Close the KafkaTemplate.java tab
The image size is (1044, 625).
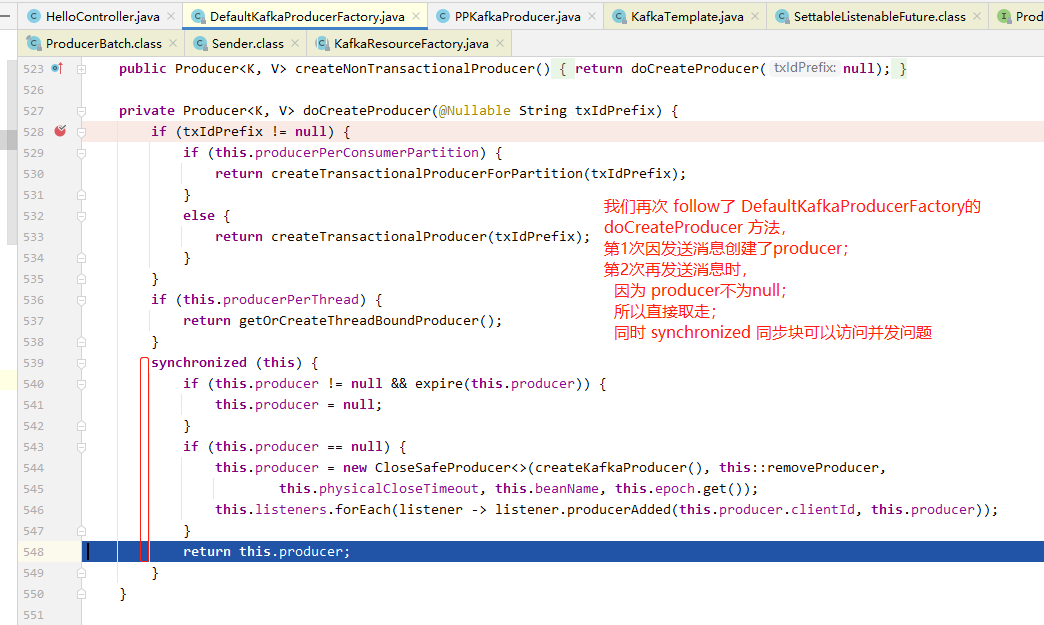pos(754,16)
